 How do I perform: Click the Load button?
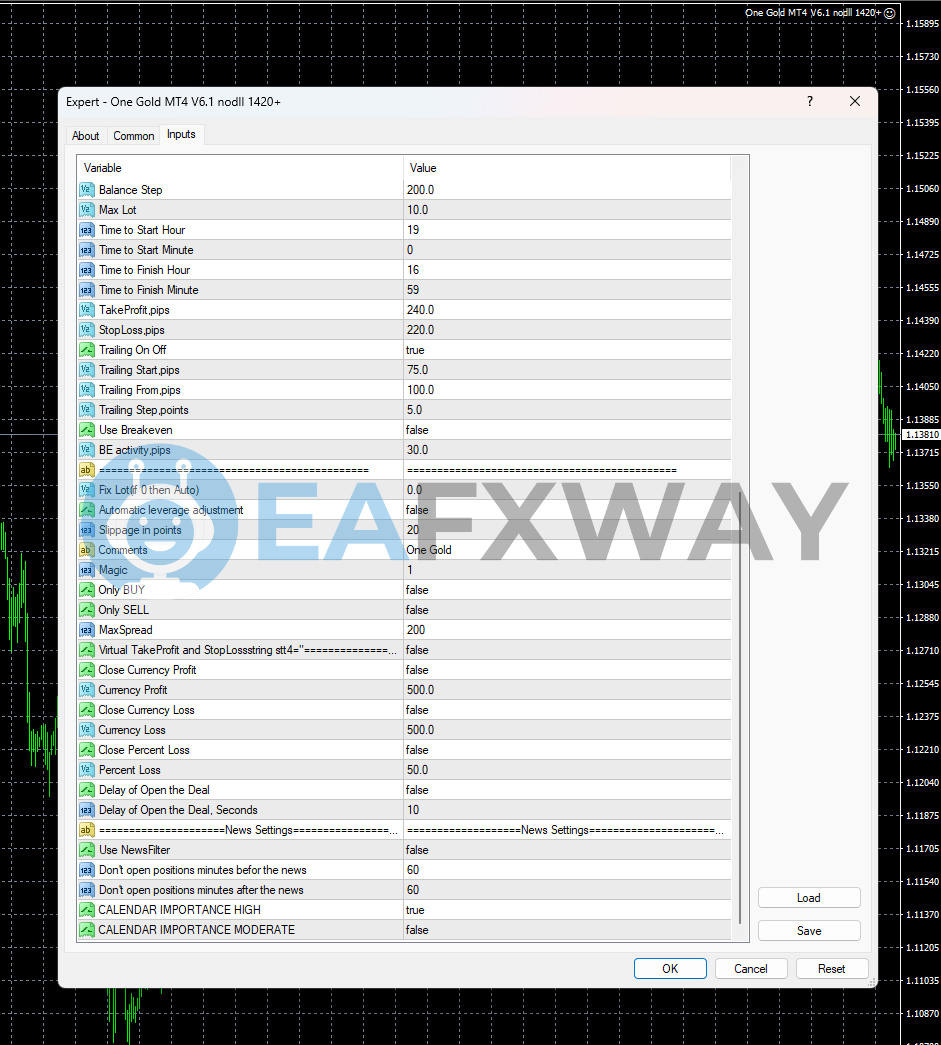tap(808, 898)
